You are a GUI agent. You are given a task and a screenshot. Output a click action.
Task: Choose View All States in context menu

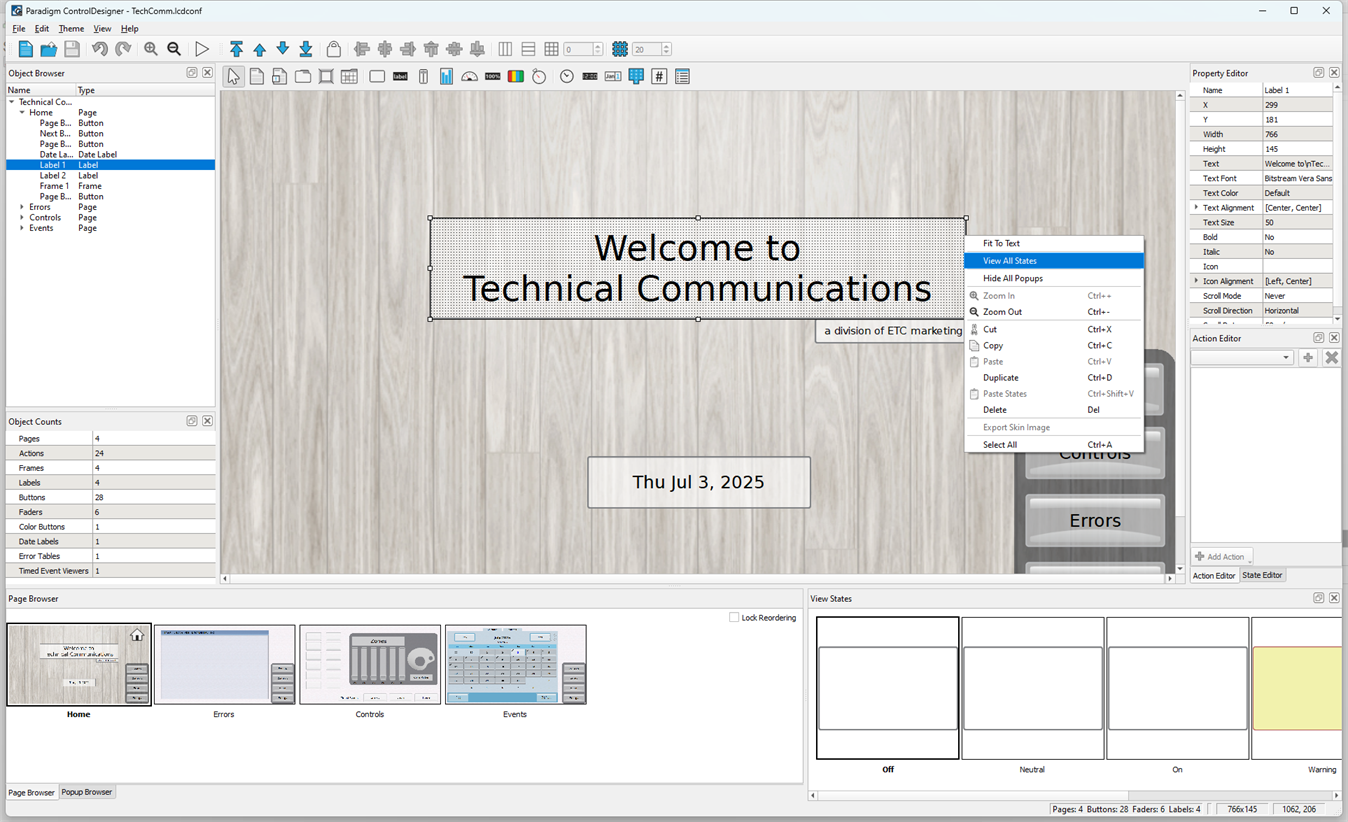point(1009,261)
